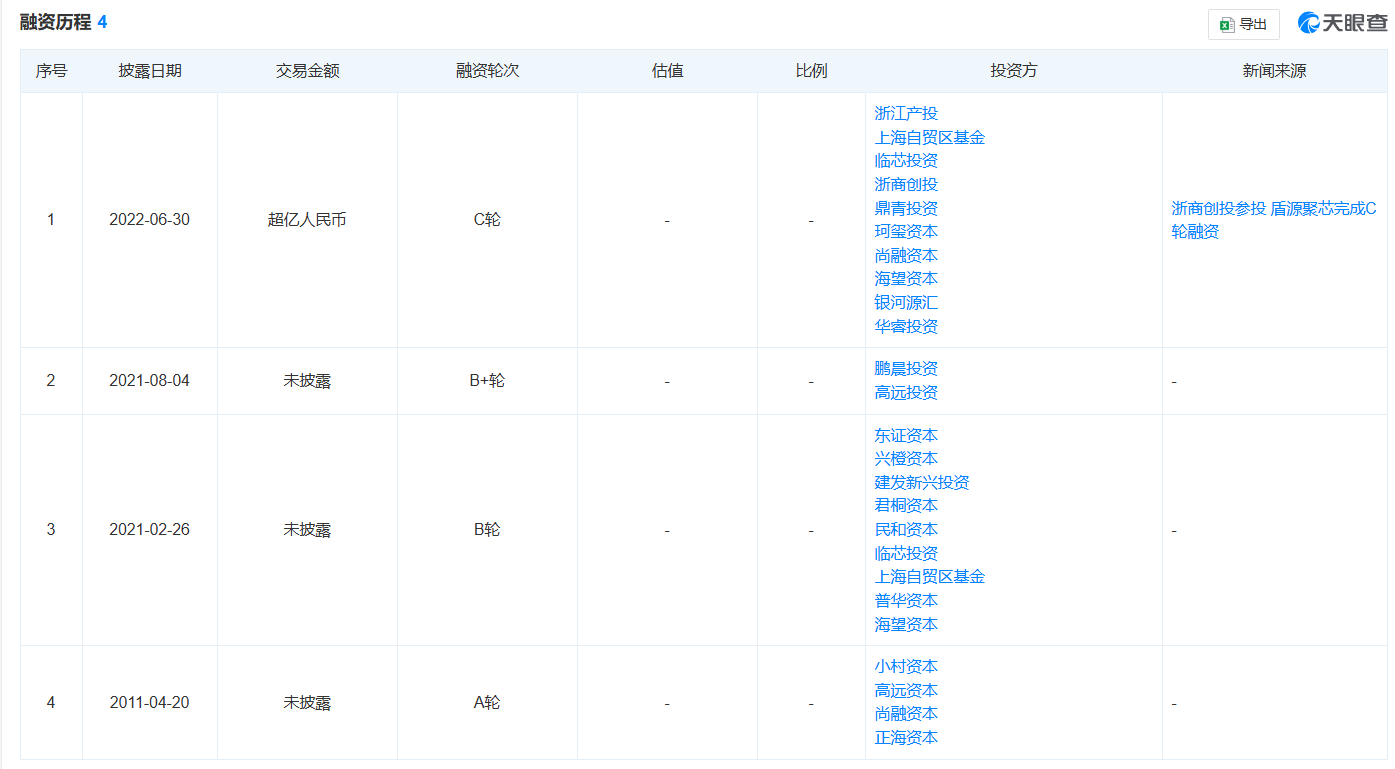
Task: Click investor 君桐资本
Action: tap(906, 505)
